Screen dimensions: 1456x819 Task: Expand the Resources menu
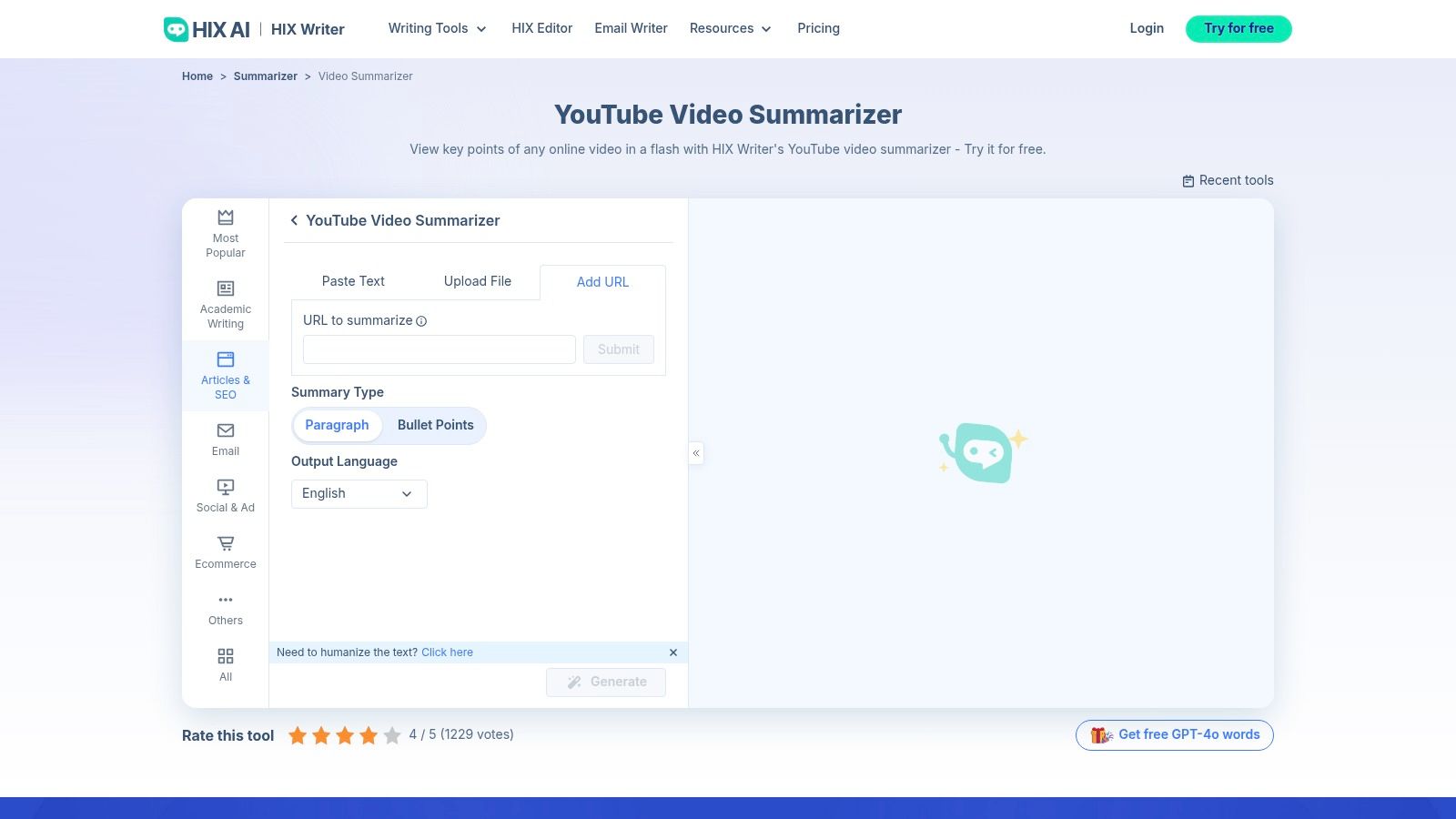(x=730, y=28)
